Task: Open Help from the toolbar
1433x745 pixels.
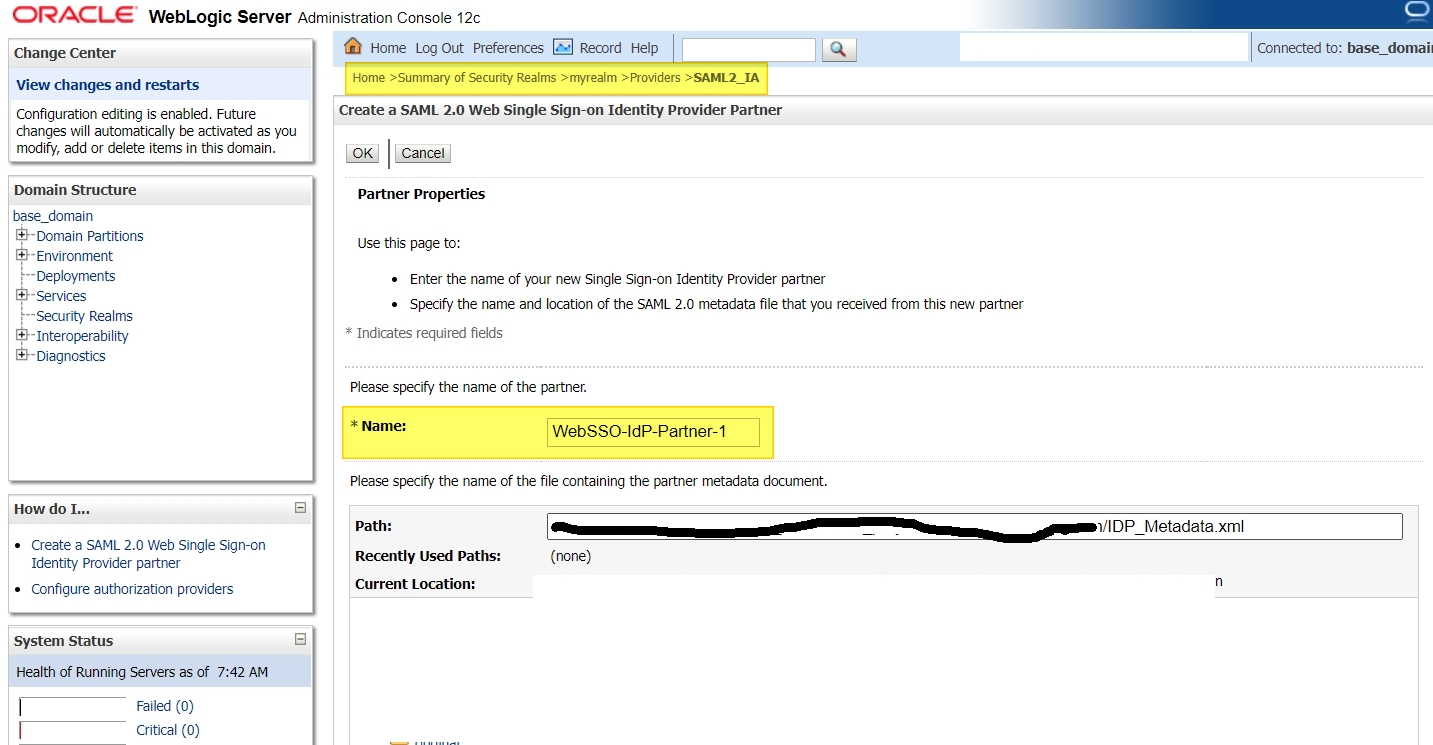Action: (x=644, y=48)
